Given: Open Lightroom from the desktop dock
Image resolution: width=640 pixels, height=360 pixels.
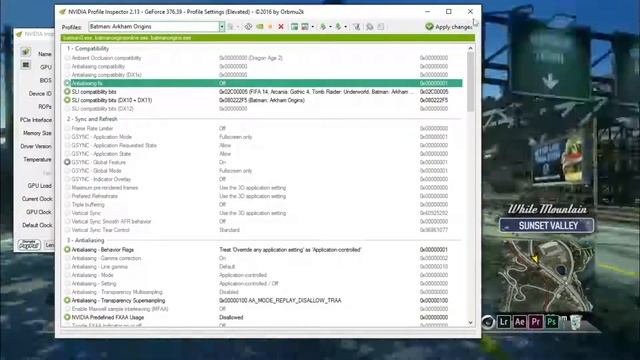Looking at the screenshot, I should pyautogui.click(x=504, y=322).
